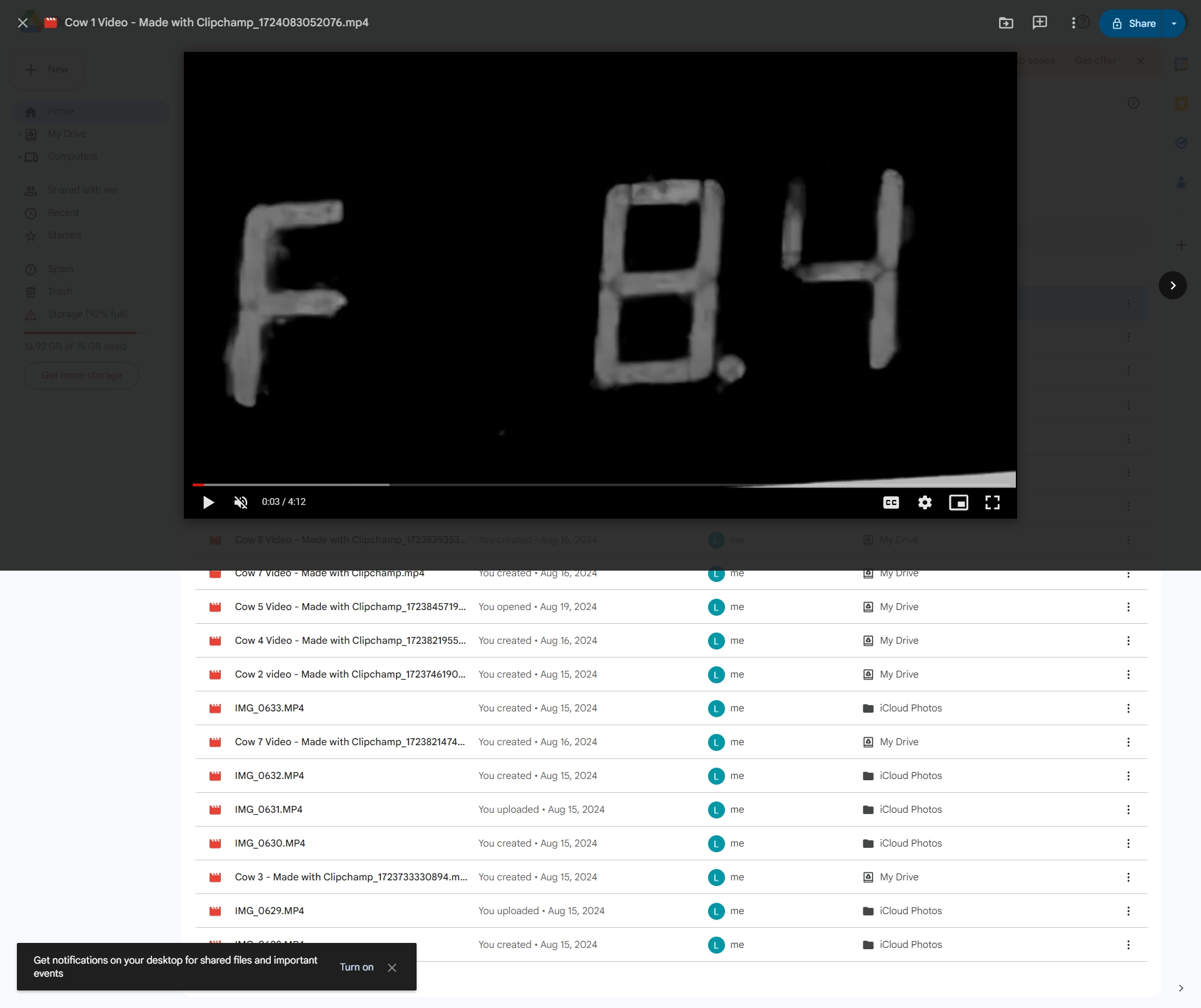Click the video file title in header
The image size is (1201, 1008).
pos(216,23)
